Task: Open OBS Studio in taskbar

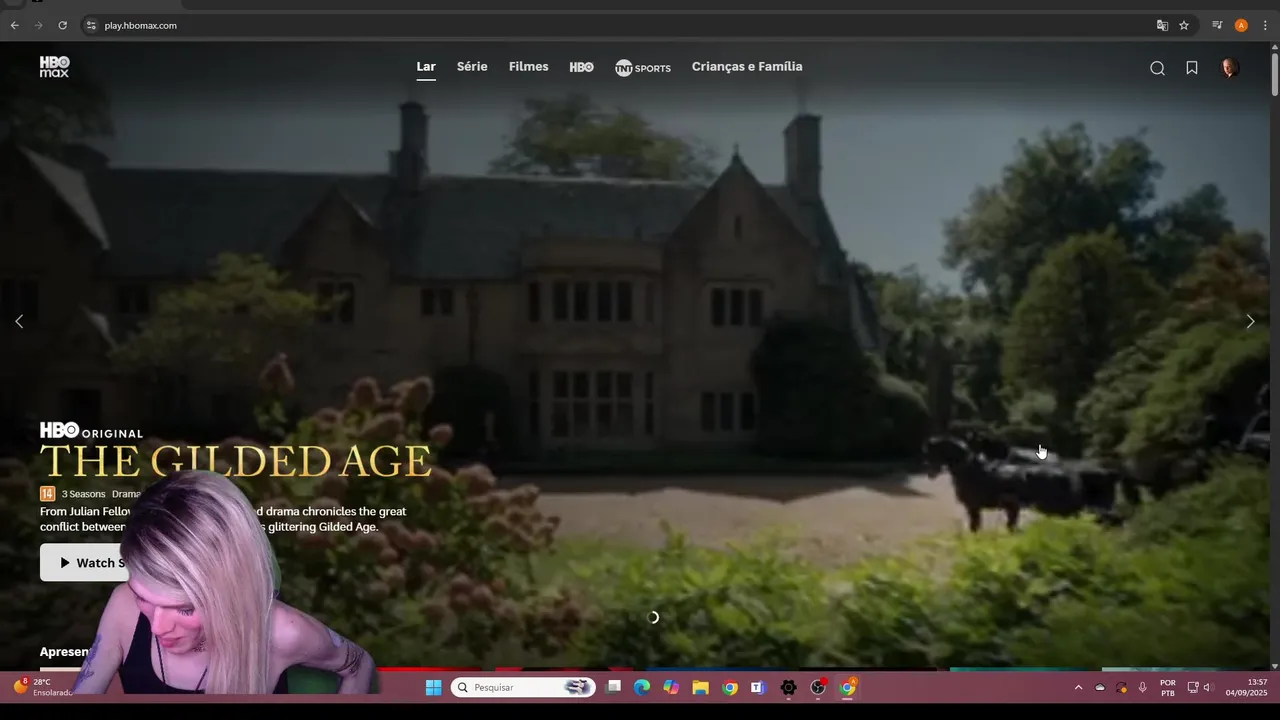Action: coord(818,687)
